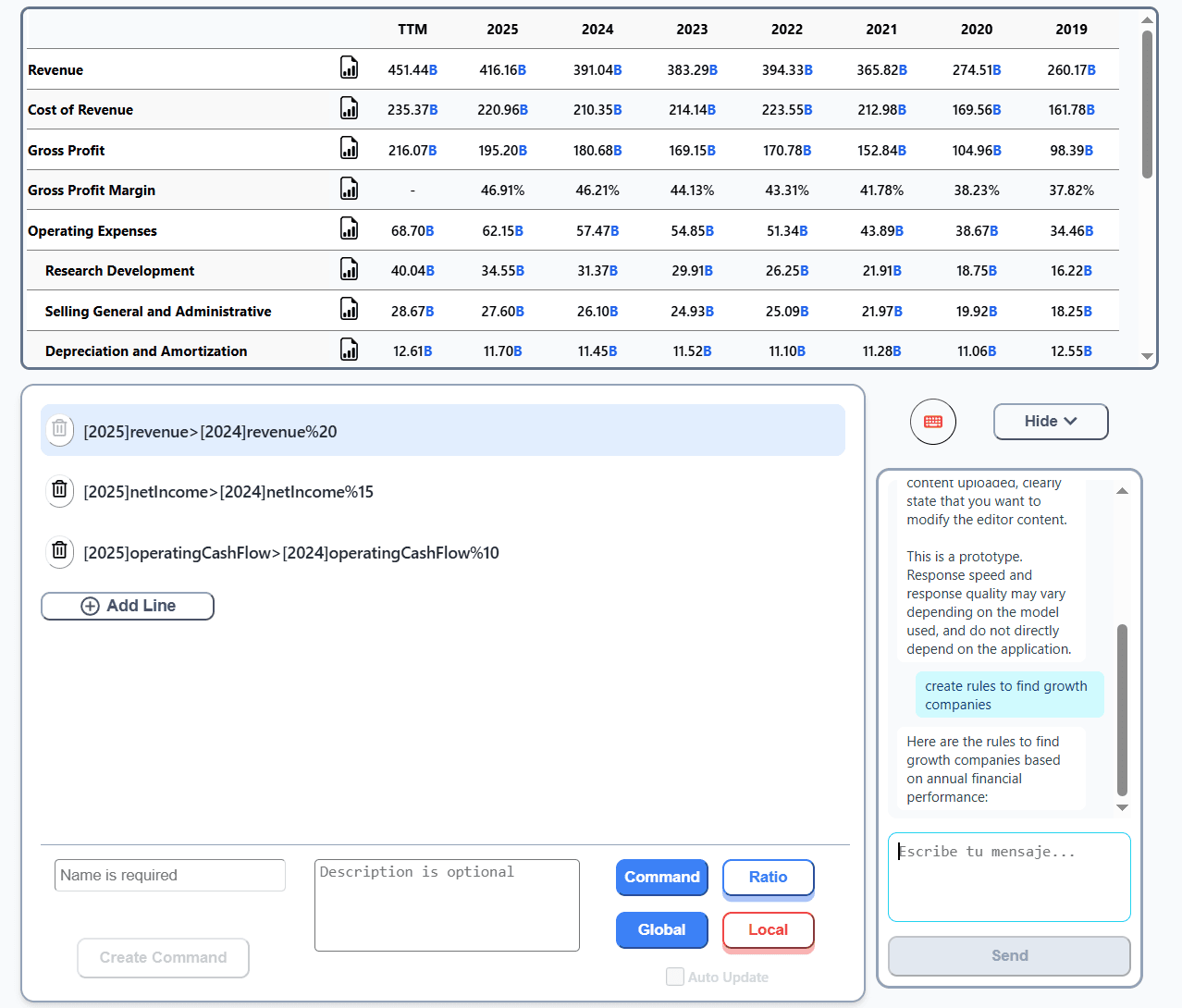Image resolution: width=1182 pixels, height=1008 pixels.
Task: Delete the revenue rule with its trash icon
Action: coord(59,429)
